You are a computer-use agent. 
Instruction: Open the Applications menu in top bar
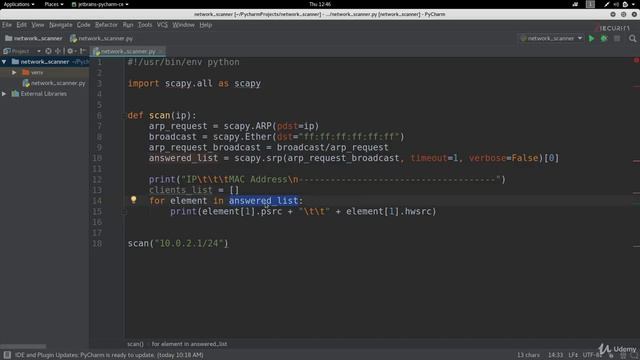coord(19,4)
